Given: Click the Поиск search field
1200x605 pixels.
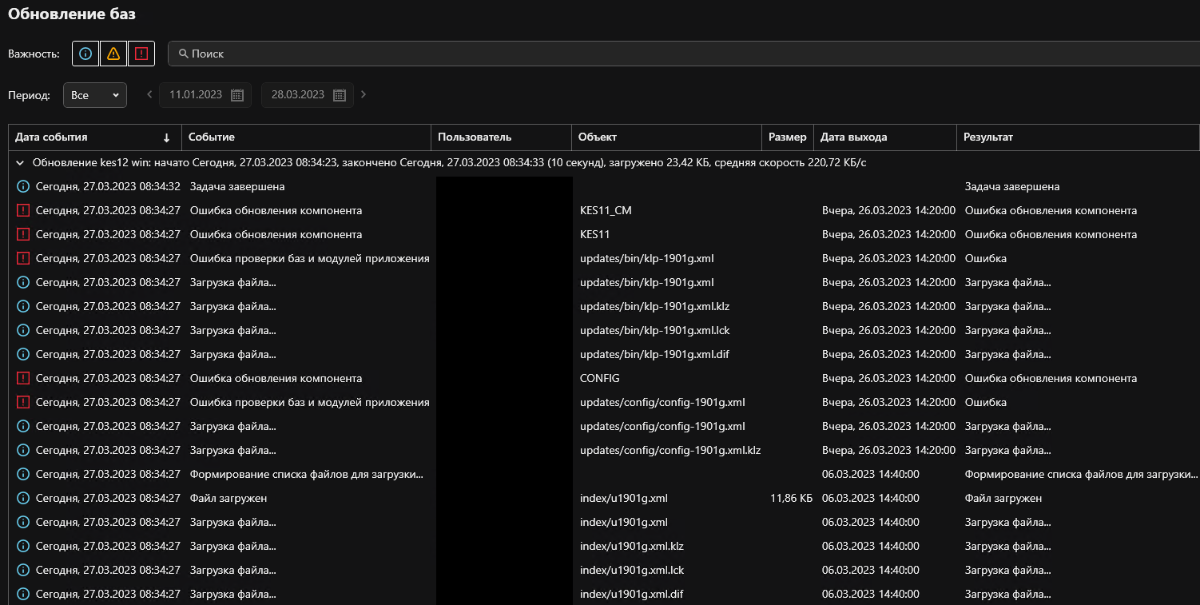Looking at the screenshot, I should pos(680,53).
